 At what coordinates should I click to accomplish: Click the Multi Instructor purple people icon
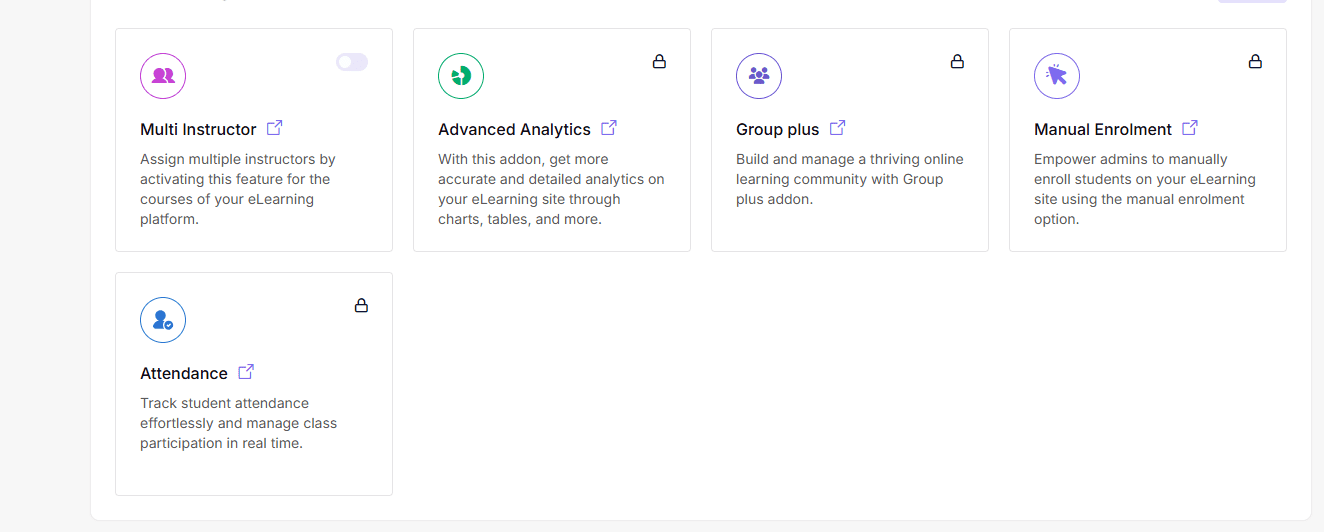click(163, 76)
